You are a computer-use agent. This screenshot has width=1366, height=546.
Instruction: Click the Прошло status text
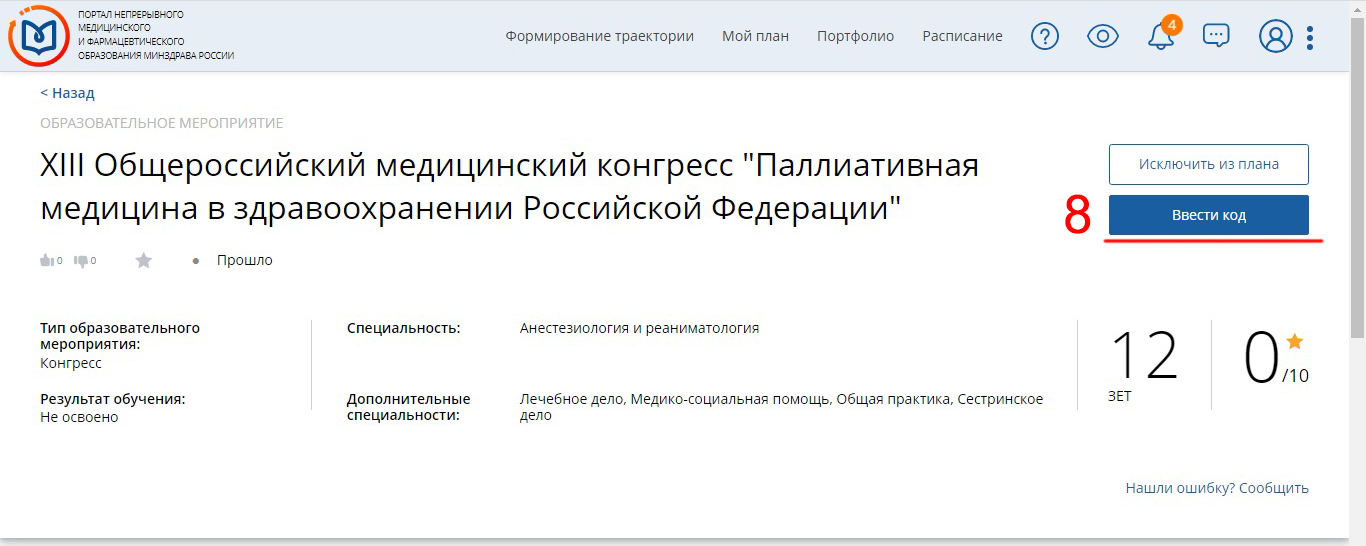click(x=245, y=260)
